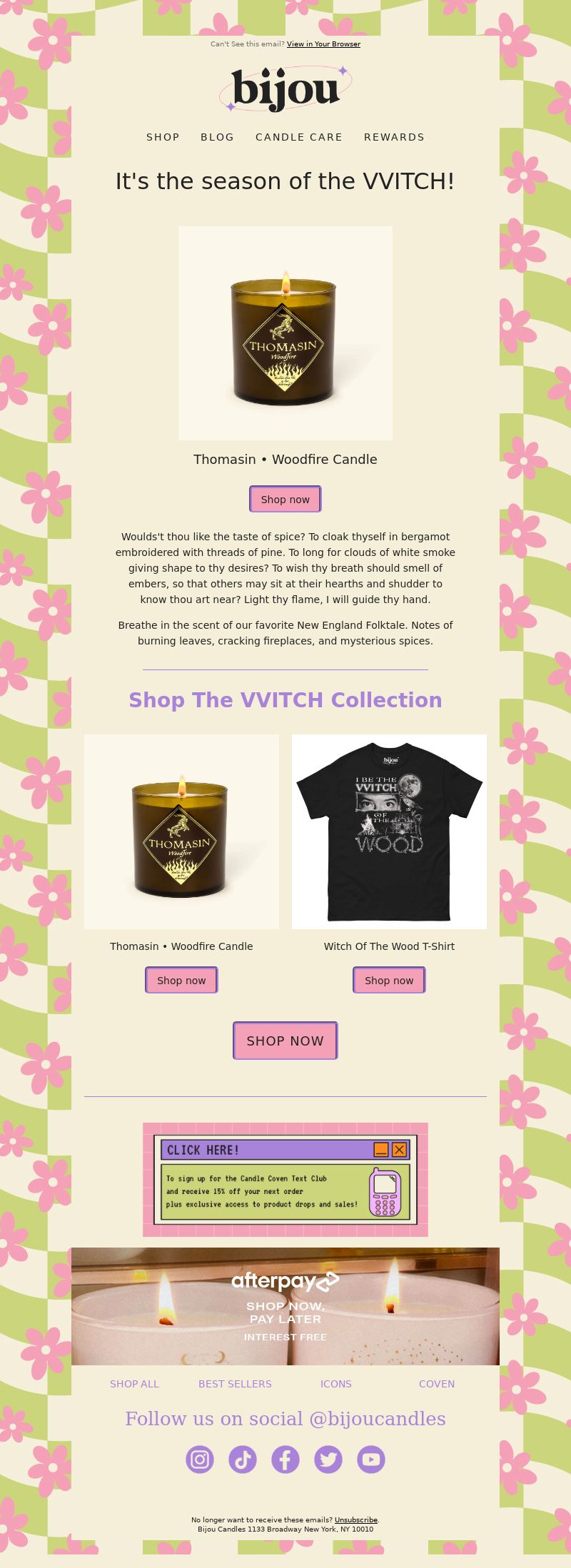The width and height of the screenshot is (571, 1568).
Task: Open the Shop menu item
Action: 163,137
